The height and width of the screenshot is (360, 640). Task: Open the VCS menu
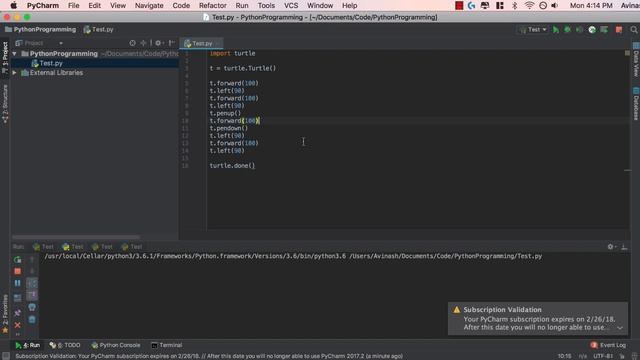[x=291, y=6]
